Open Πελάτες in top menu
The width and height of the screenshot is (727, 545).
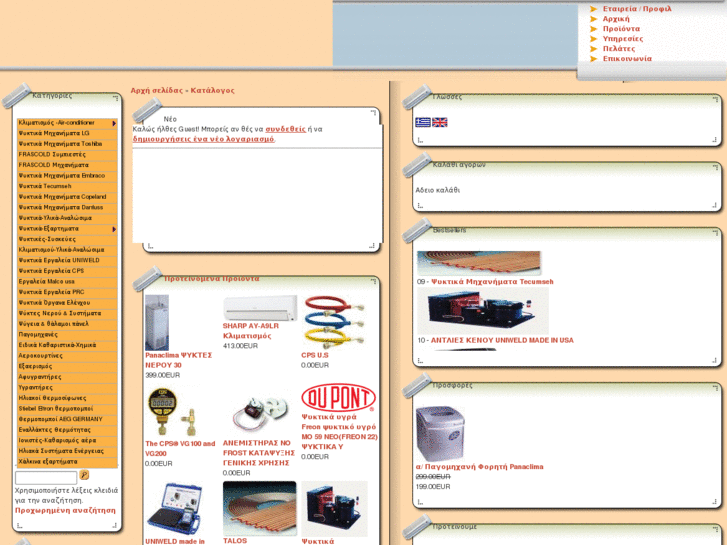click(x=619, y=49)
